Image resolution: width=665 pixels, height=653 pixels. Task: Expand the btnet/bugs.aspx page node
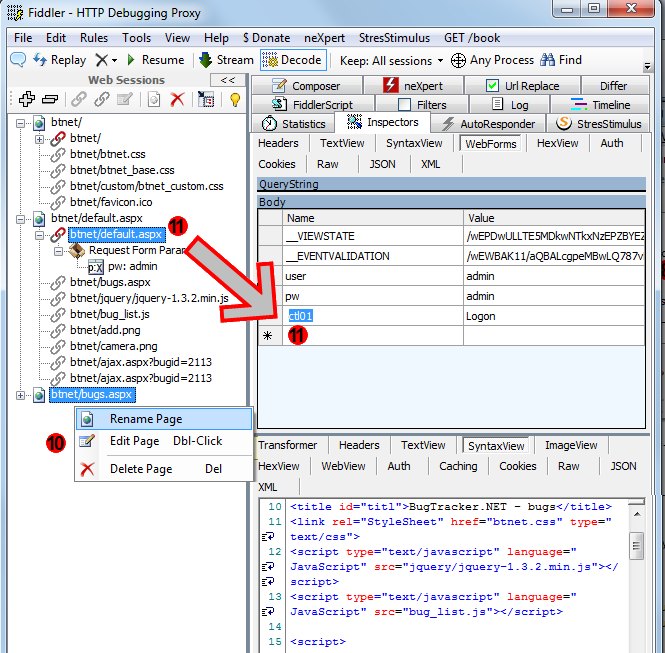(x=20, y=395)
